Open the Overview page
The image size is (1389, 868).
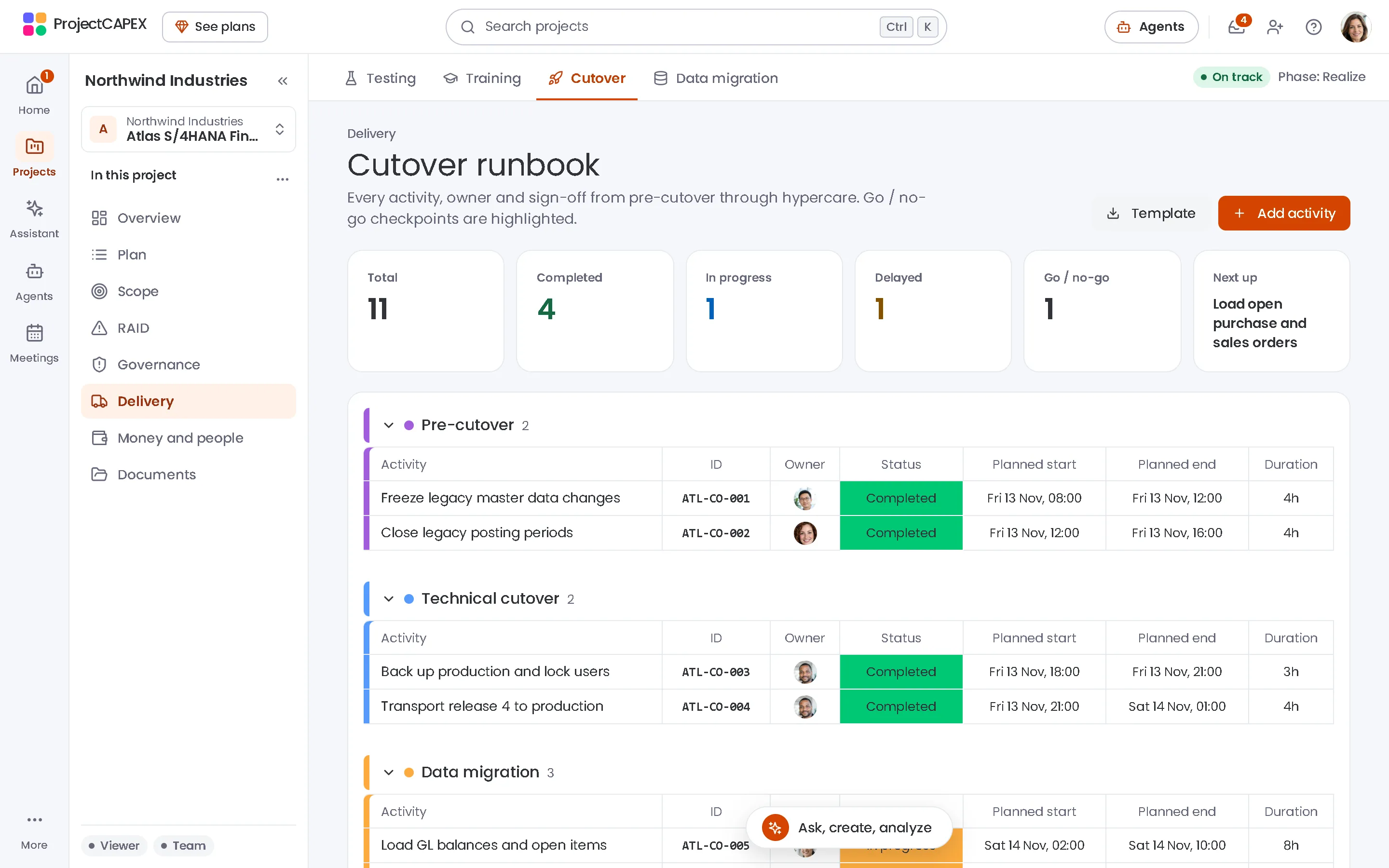(x=188, y=218)
